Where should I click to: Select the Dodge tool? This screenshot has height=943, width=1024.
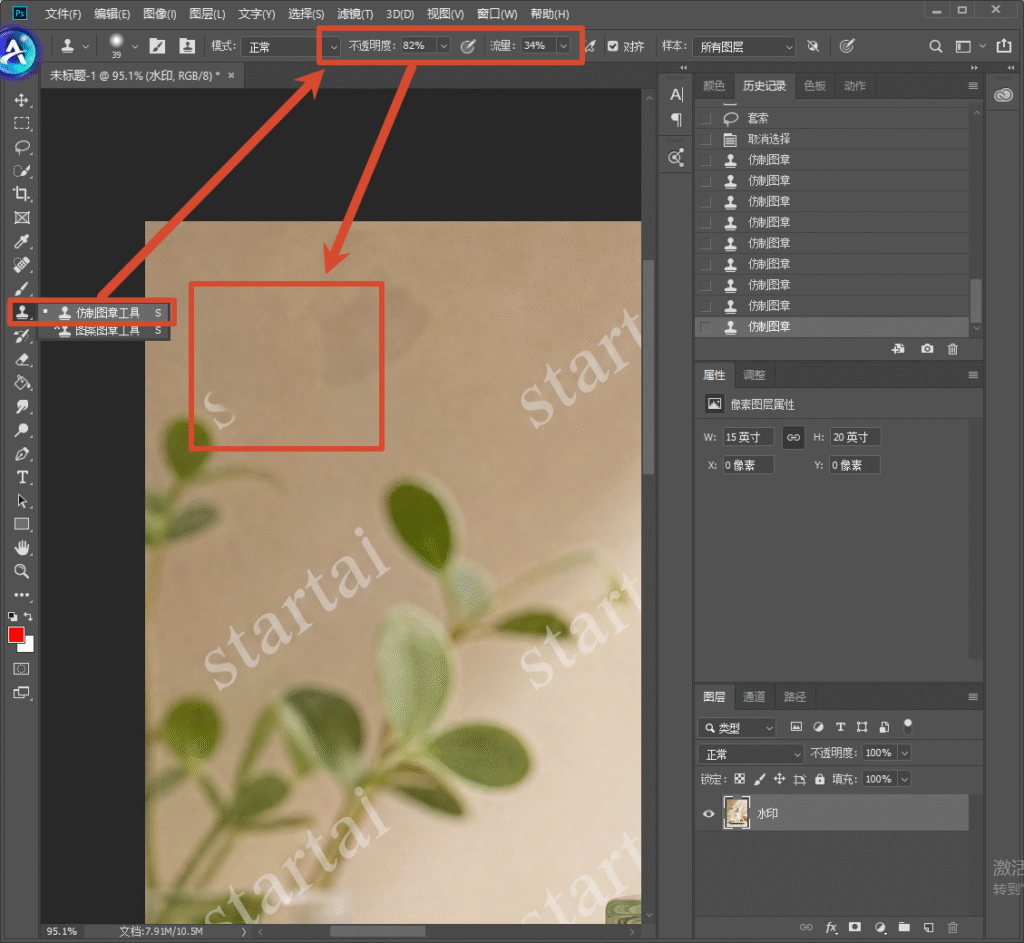(x=22, y=430)
